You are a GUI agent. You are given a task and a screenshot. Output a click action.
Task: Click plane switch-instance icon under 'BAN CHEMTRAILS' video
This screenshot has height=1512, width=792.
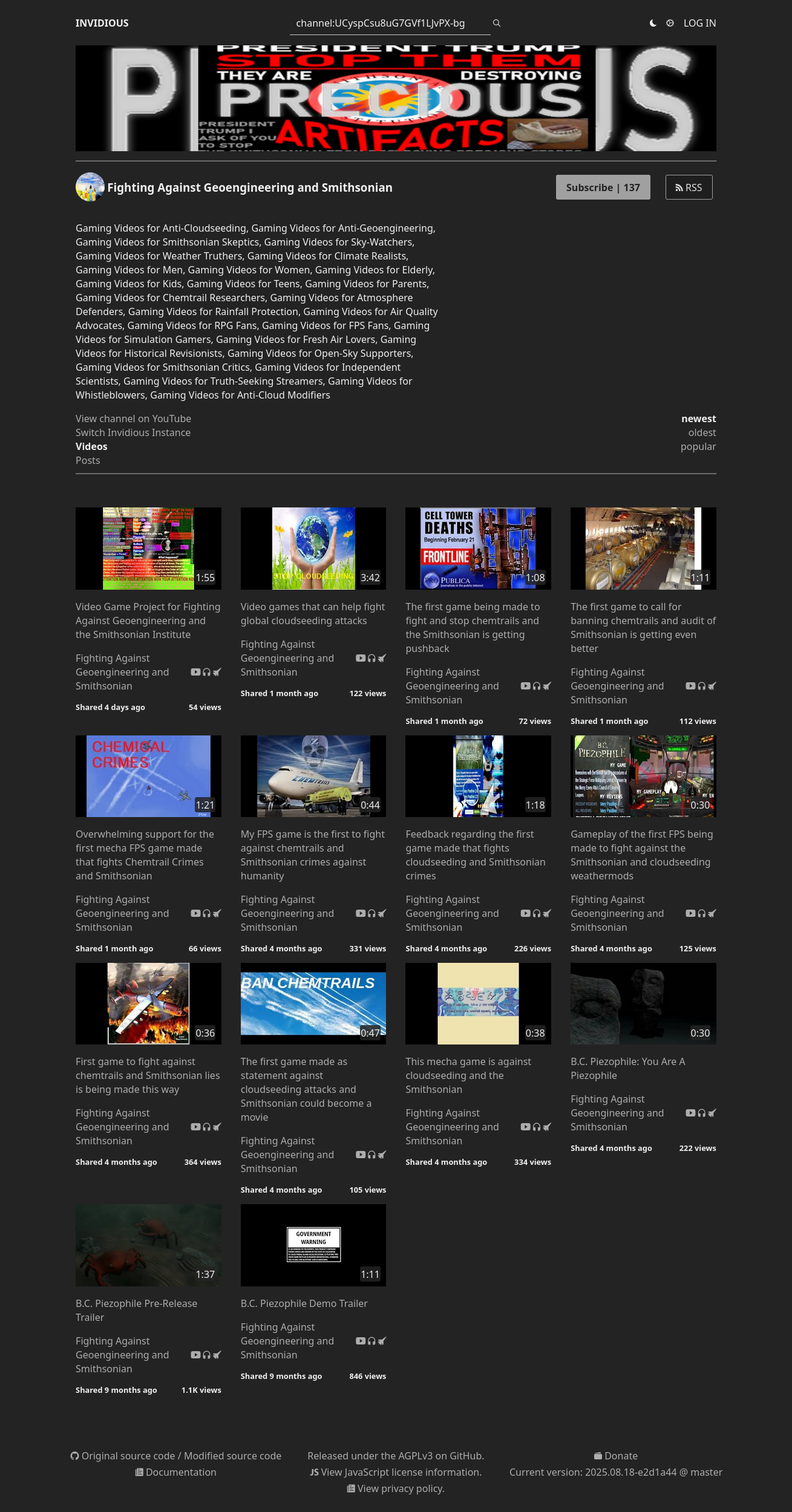pyautogui.click(x=382, y=1155)
